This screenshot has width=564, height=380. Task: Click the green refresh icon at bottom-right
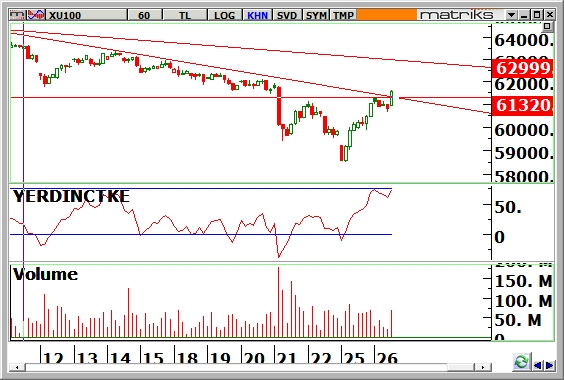click(x=521, y=362)
